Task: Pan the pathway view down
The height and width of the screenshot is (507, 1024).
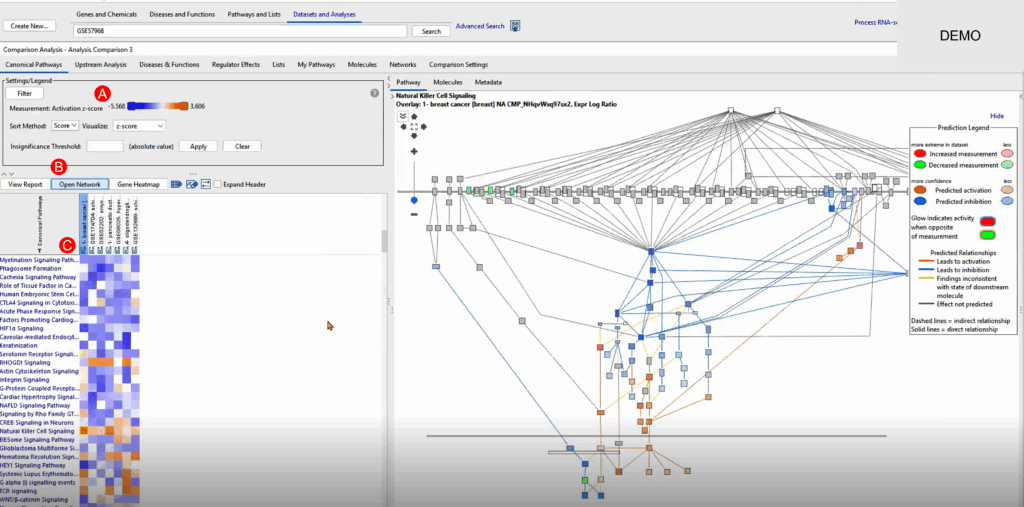Action: [x=414, y=135]
